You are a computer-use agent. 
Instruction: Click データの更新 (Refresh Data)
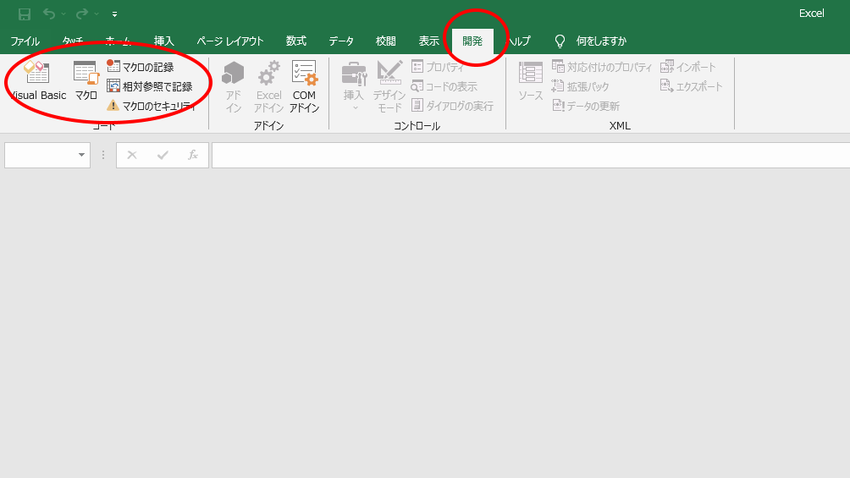pos(585,106)
